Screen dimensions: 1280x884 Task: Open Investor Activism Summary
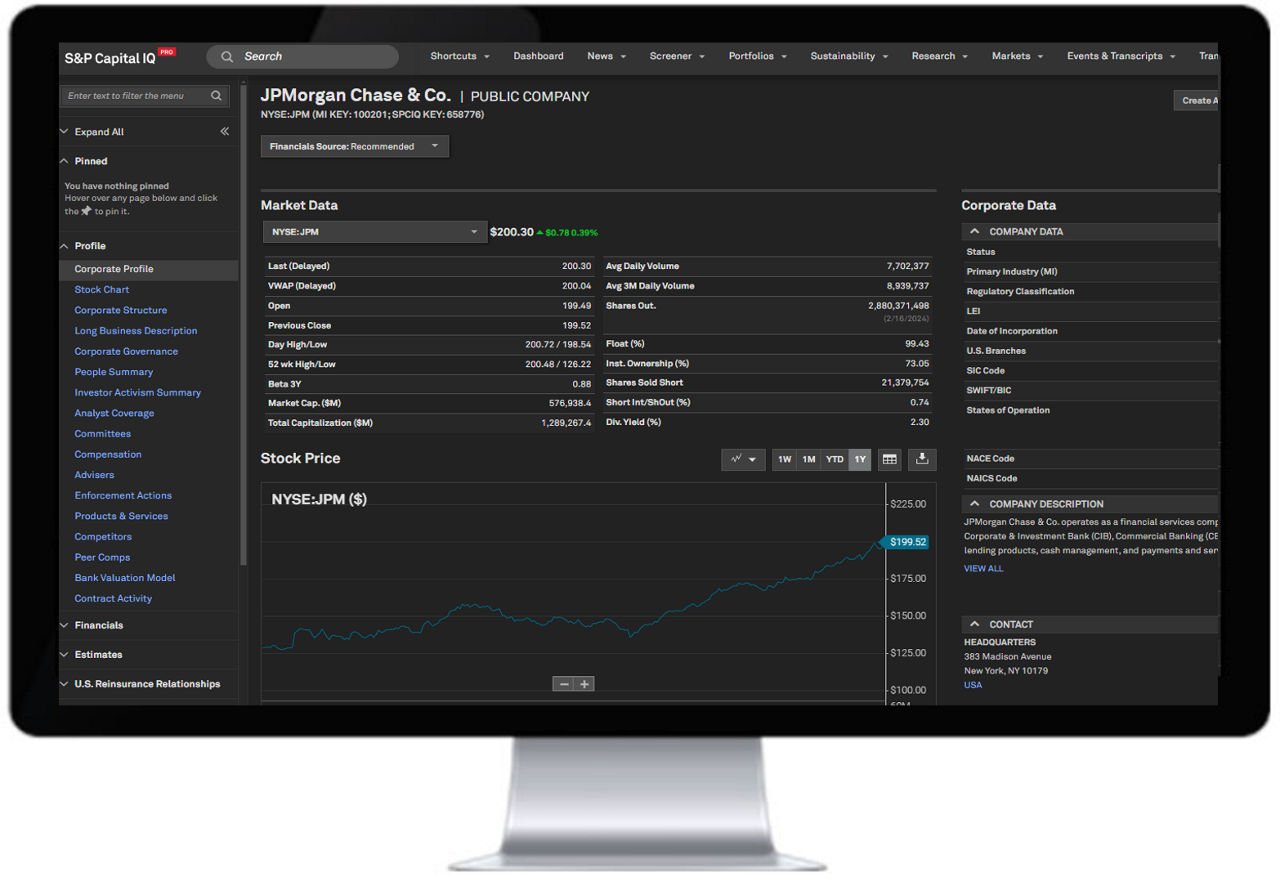tap(138, 393)
